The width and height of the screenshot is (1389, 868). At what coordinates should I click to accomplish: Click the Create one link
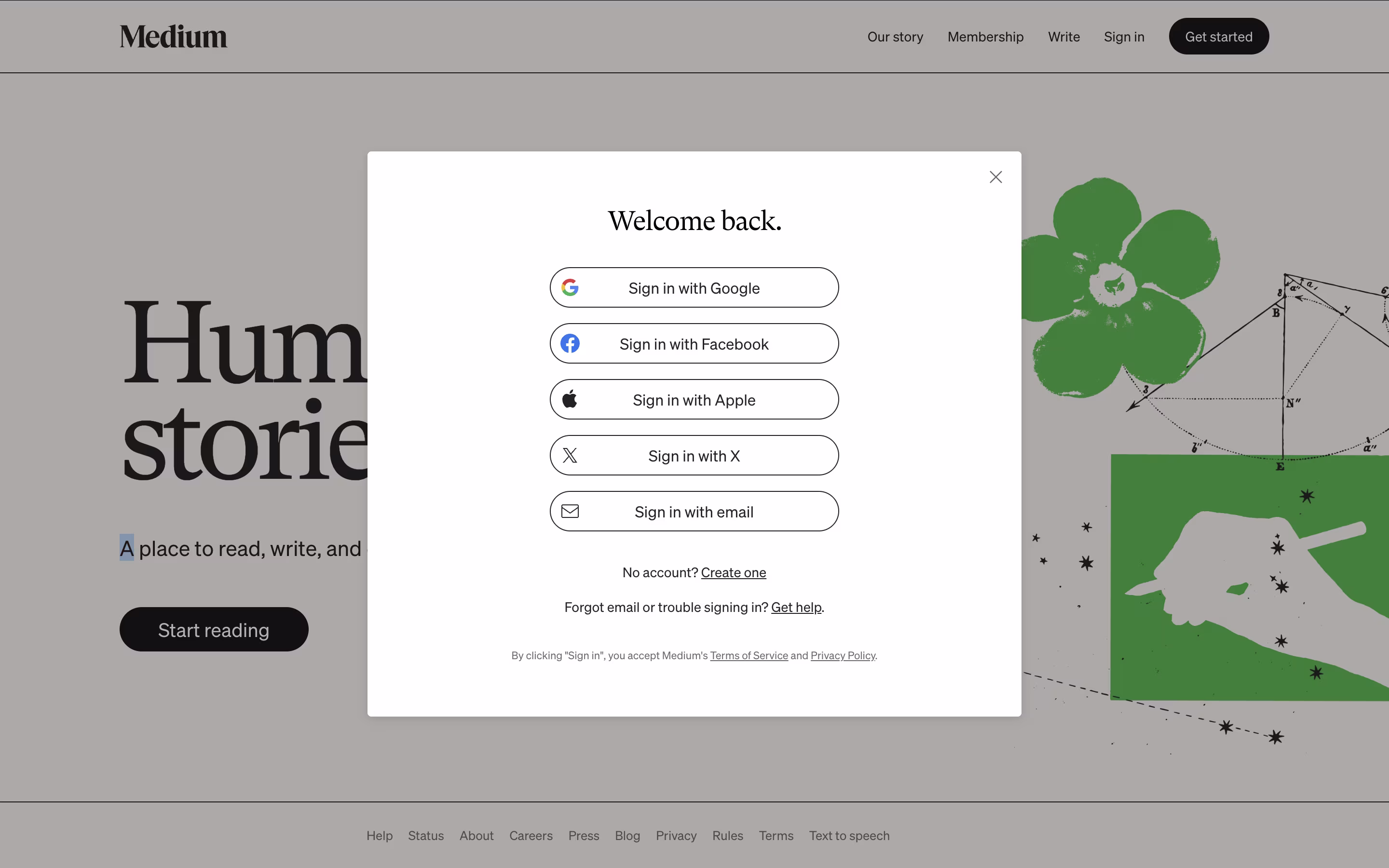(x=733, y=572)
